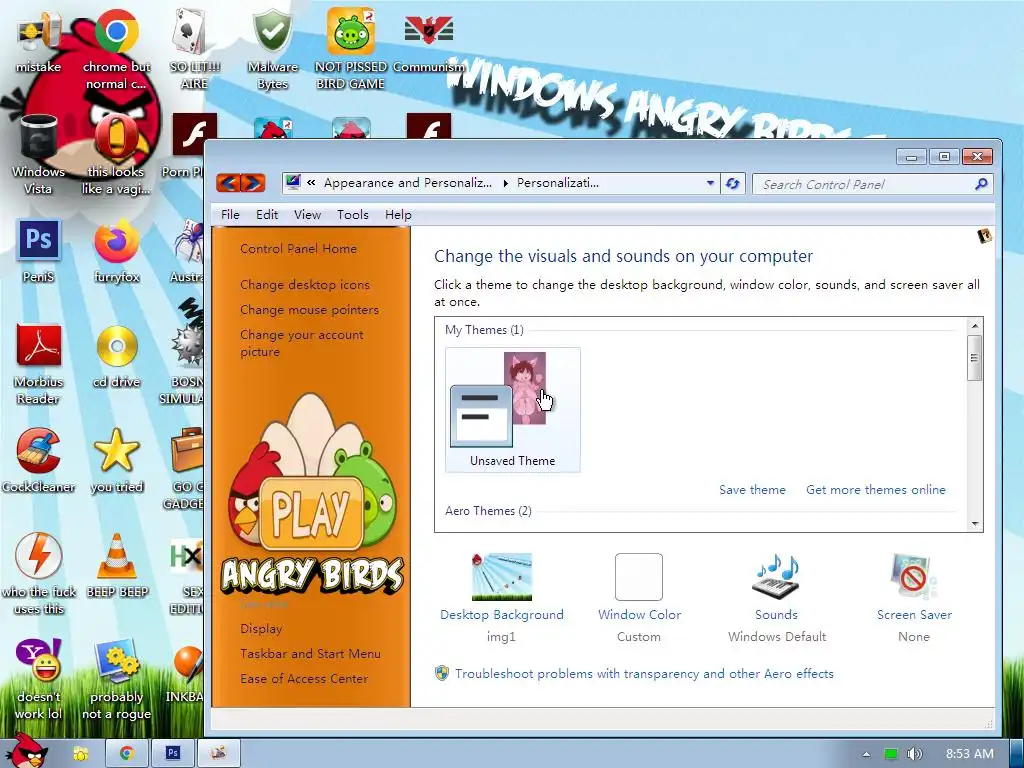Viewport: 1024px width, 768px height.
Task: Open the Help menu
Action: (x=398, y=214)
